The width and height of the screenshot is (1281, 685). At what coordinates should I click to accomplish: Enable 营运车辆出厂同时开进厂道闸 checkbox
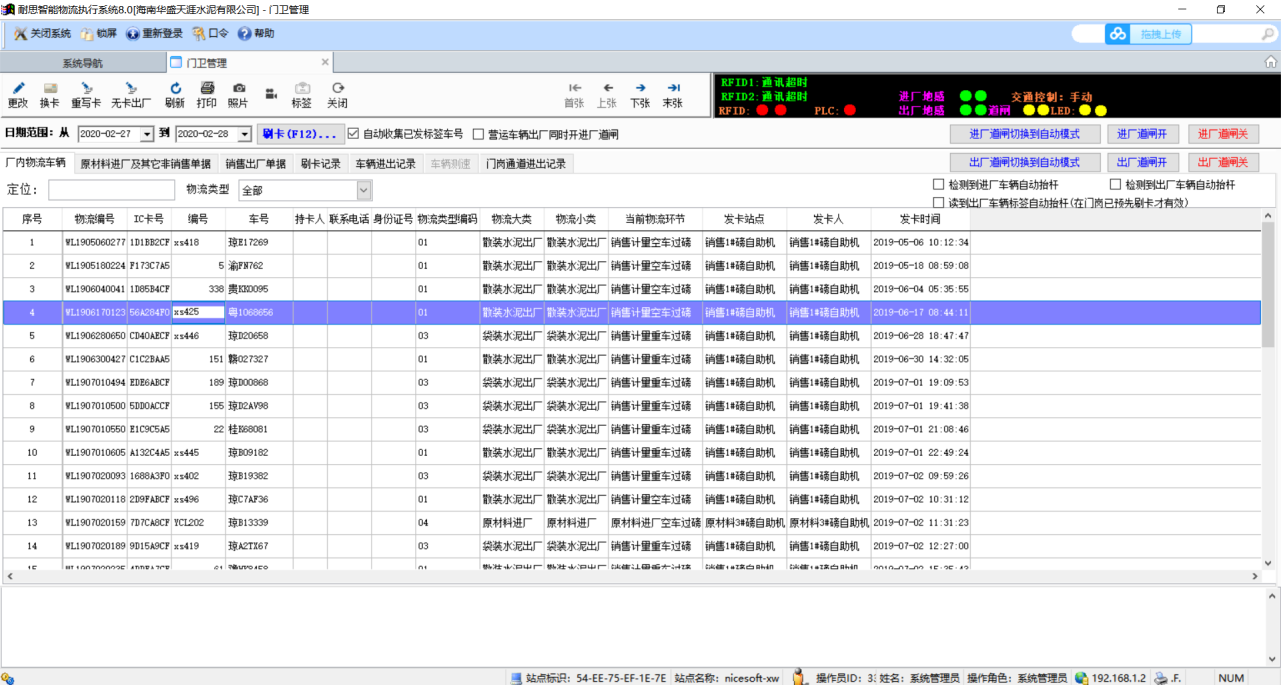(x=479, y=134)
